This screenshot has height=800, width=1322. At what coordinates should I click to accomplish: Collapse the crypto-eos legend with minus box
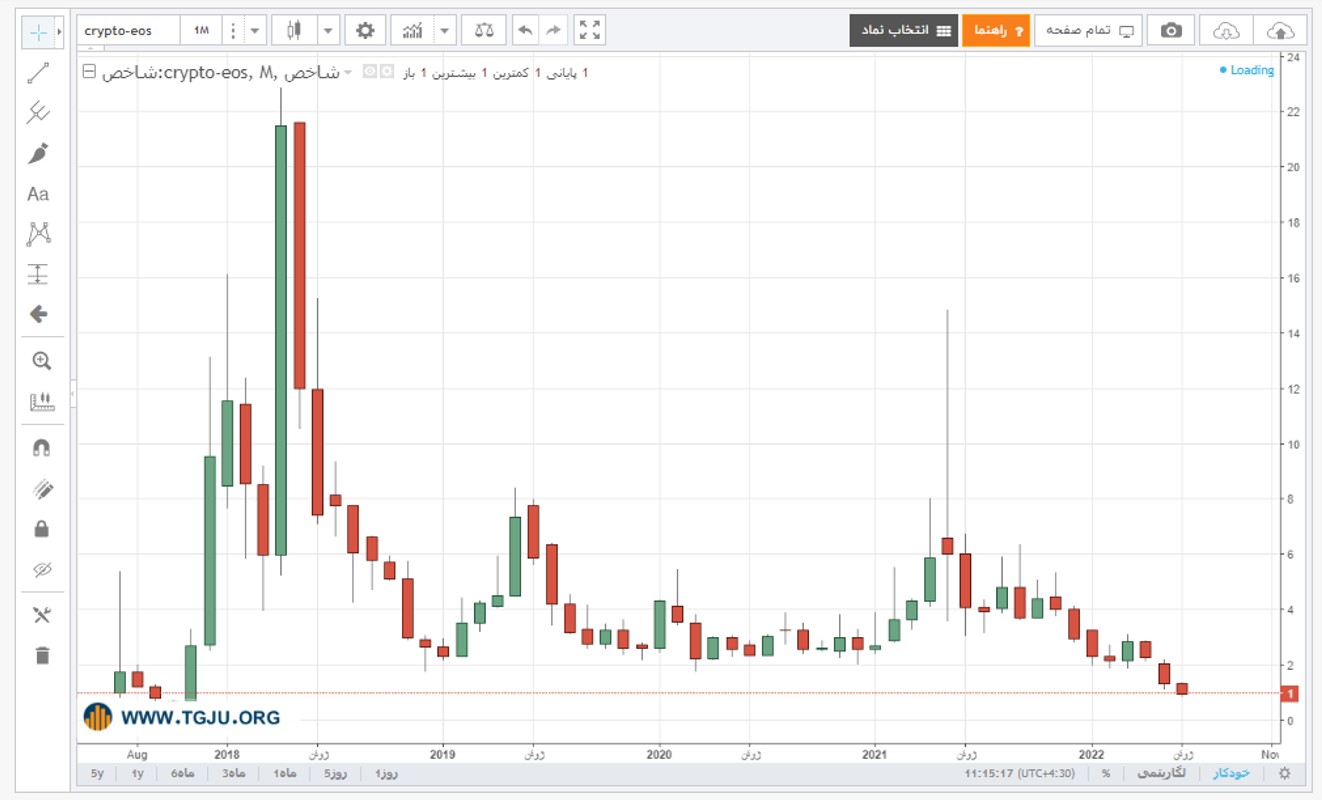(x=89, y=72)
